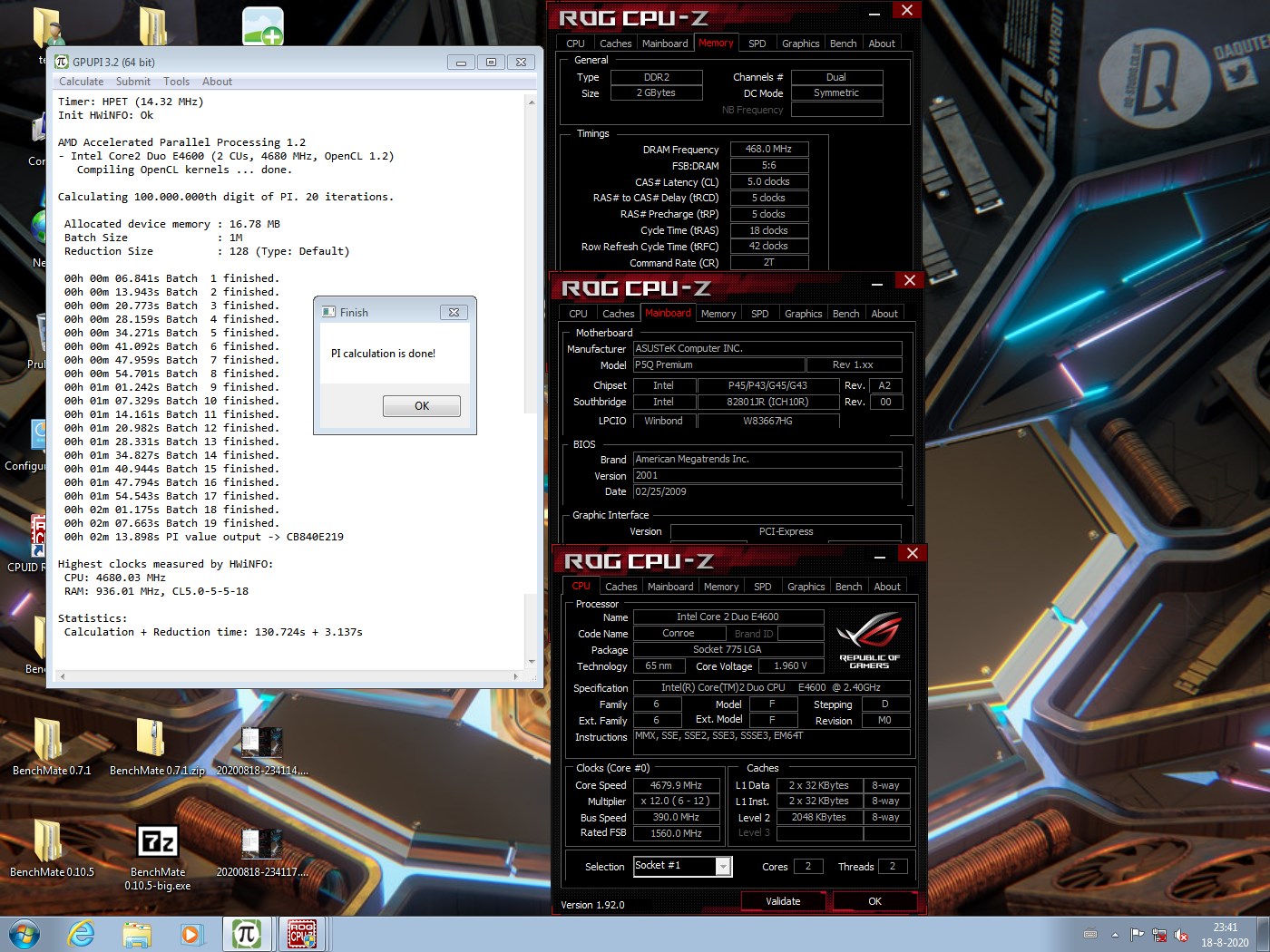The image size is (1270, 952).
Task: Open Windows Media Player taskbar icon
Action: [190, 934]
